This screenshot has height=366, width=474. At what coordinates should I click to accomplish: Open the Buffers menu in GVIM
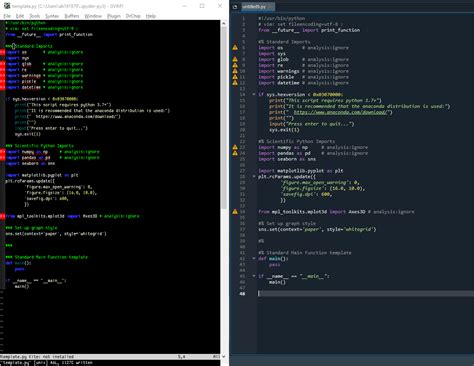click(x=72, y=16)
